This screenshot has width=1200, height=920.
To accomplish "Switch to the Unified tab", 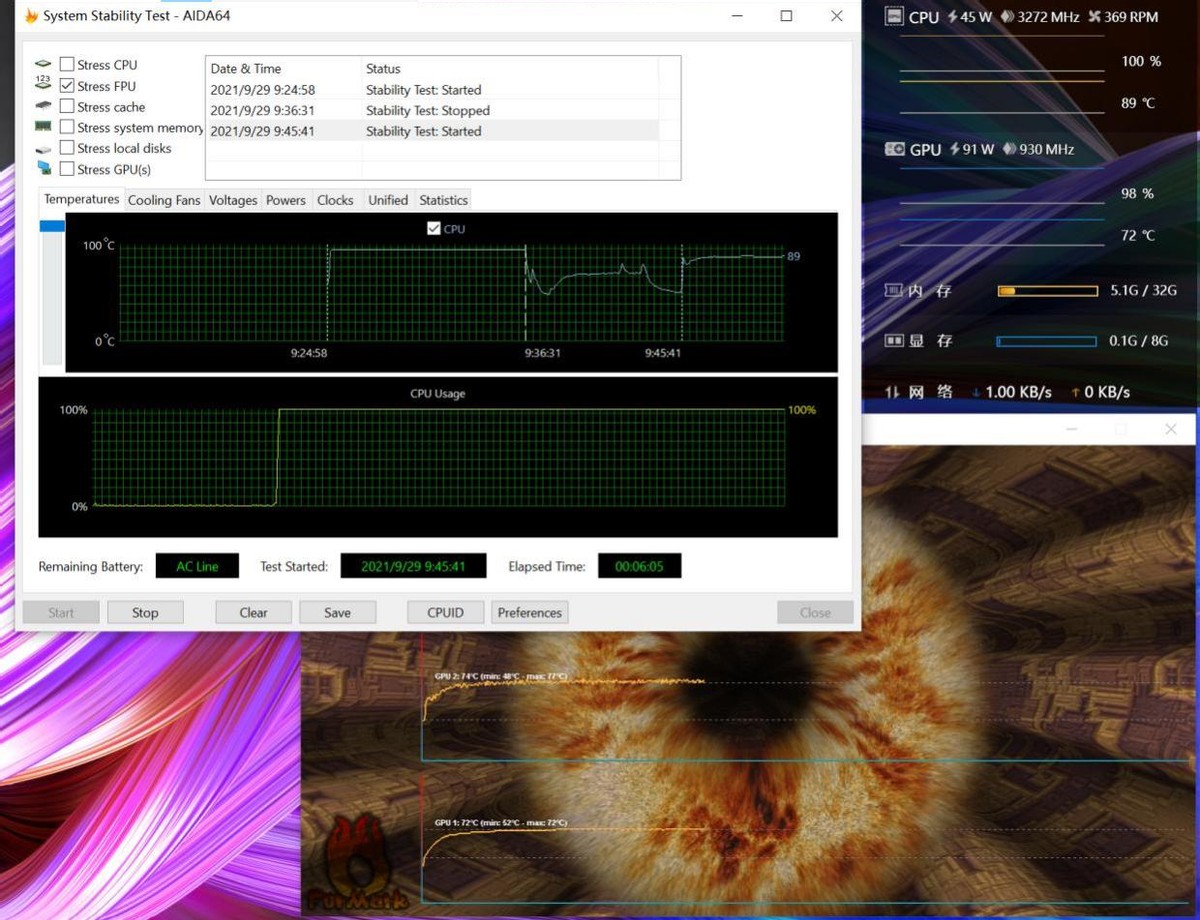I will pos(388,200).
